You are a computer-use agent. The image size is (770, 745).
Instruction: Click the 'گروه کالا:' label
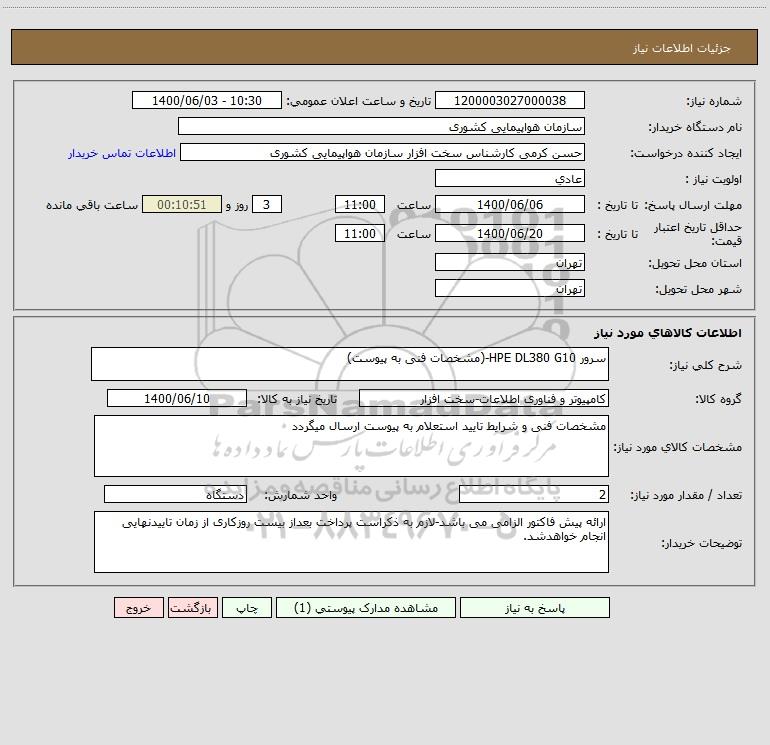718,399
